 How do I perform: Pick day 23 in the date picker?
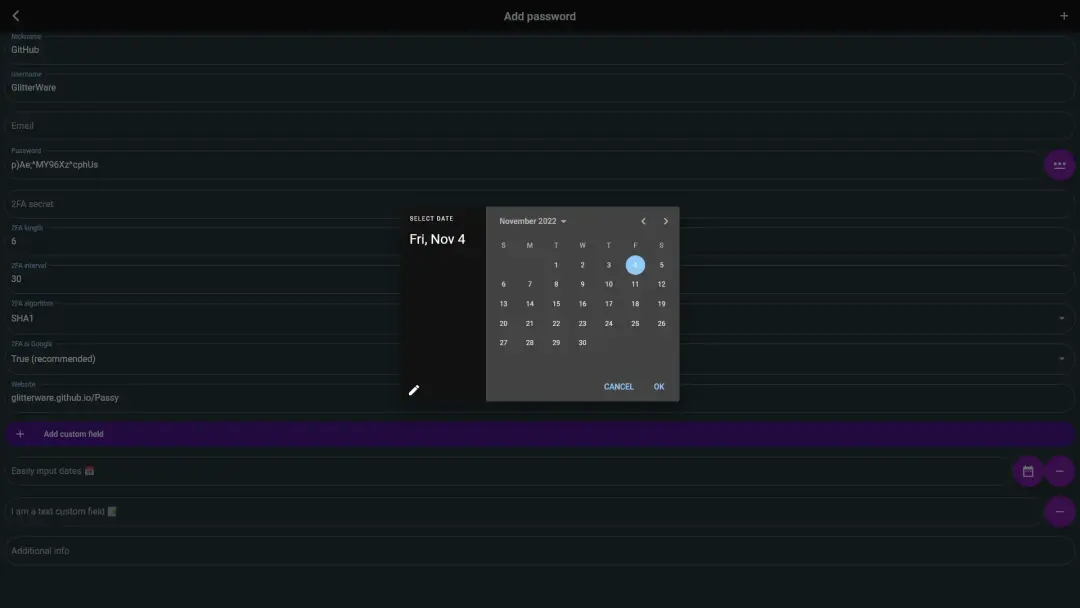(582, 324)
